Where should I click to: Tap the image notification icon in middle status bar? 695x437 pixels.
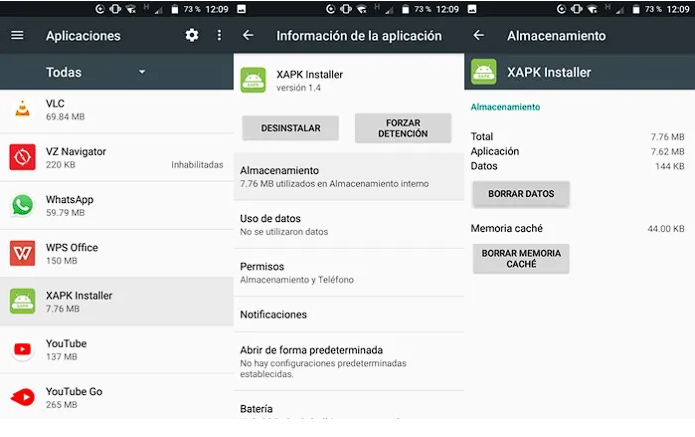[x=242, y=9]
